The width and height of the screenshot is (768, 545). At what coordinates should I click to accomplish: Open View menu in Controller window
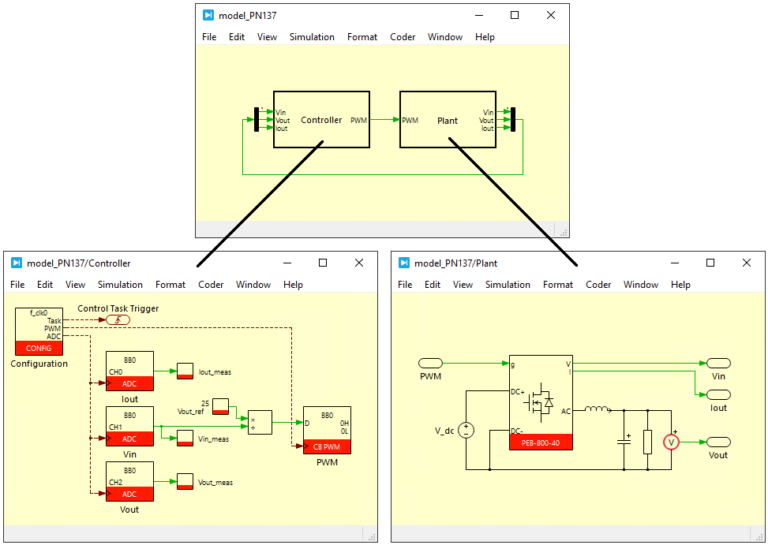(x=75, y=284)
